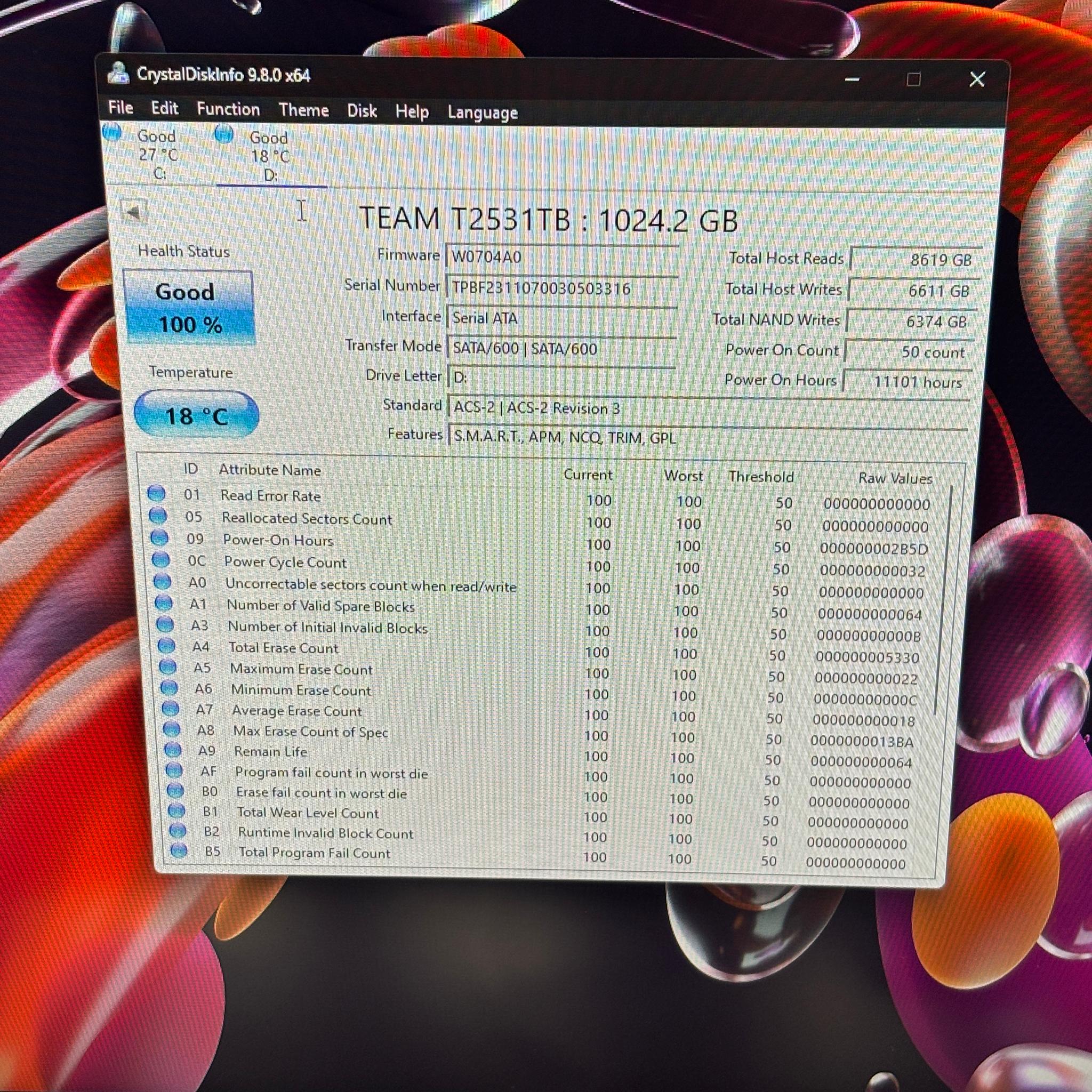Minimize the CrystalDiskInfo window
The height and width of the screenshot is (1092, 1092).
click(853, 79)
